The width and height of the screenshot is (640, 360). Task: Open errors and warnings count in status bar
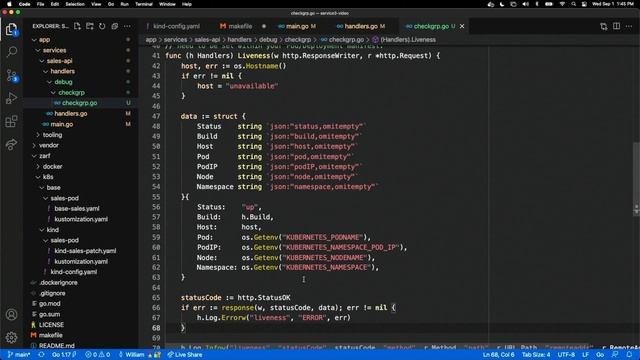coord(98,355)
